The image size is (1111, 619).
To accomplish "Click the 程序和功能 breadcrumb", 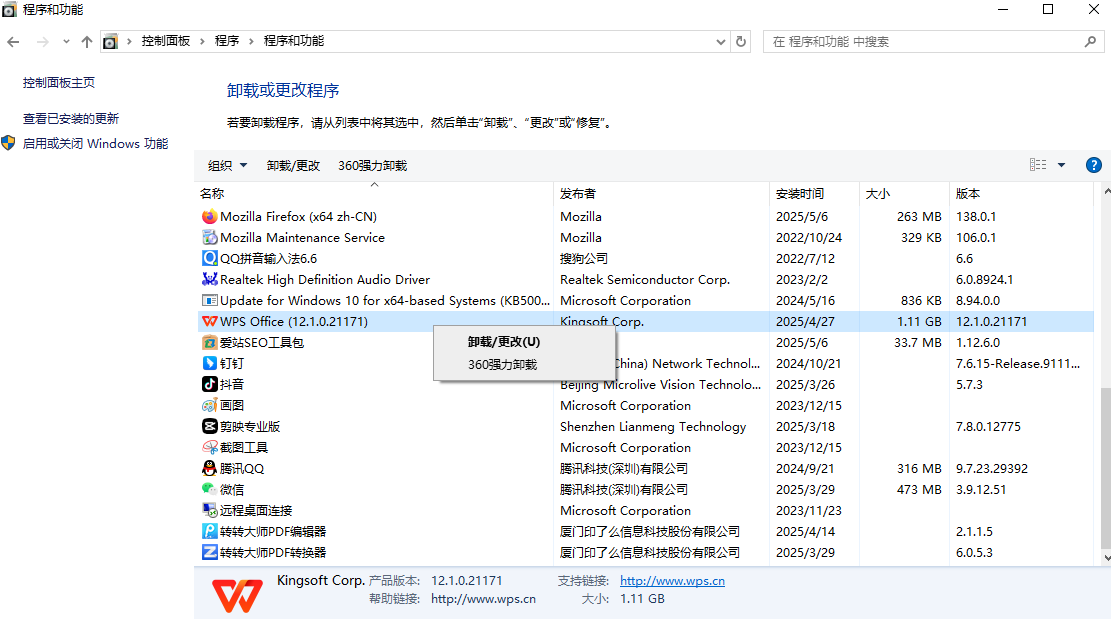I will pyautogui.click(x=294, y=41).
